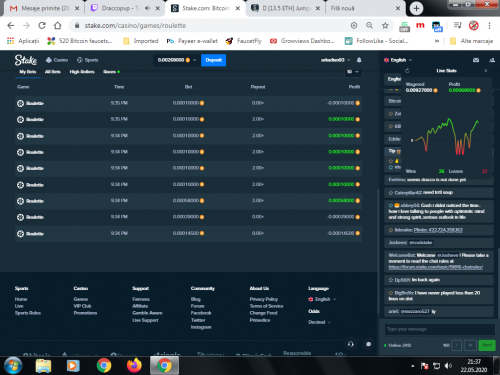Open a new browser tab
Screen dimensions: 500x375
coord(416,8)
